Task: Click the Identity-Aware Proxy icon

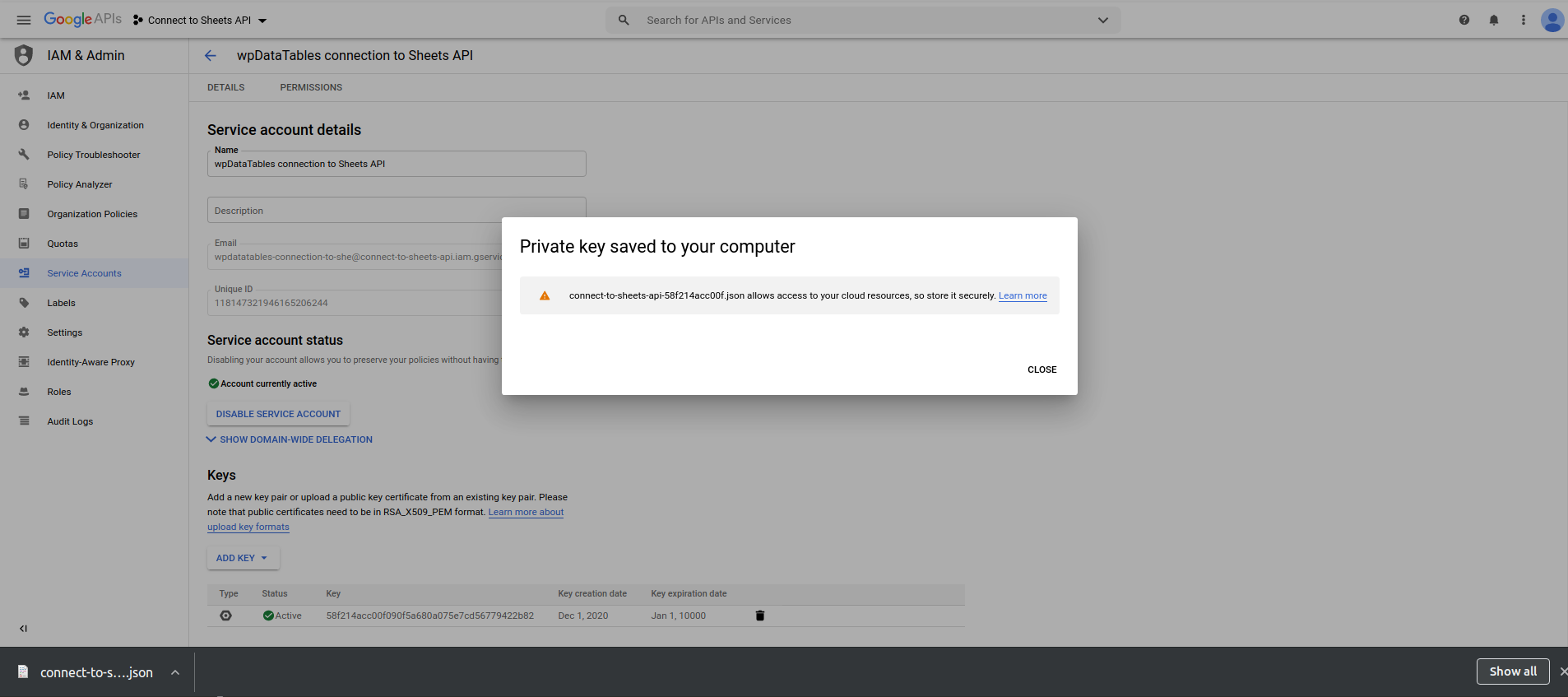Action: [24, 362]
